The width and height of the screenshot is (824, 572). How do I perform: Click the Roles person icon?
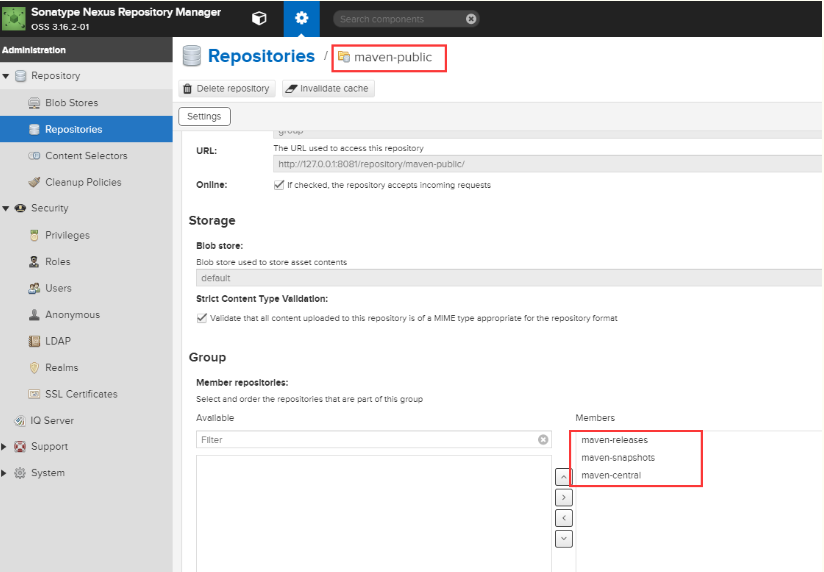pos(34,261)
